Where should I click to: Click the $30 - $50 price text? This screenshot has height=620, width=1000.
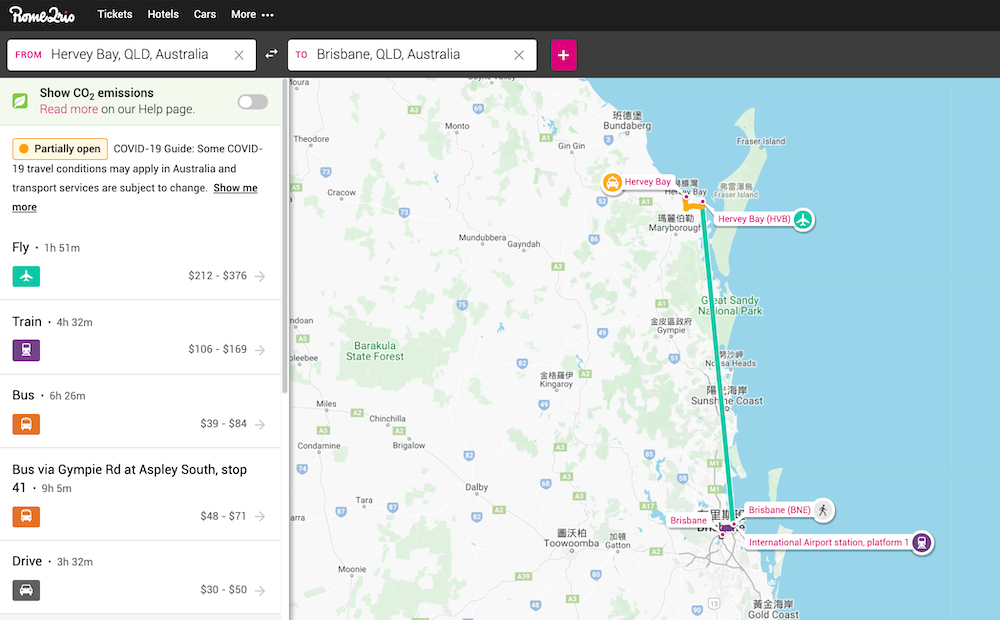click(x=223, y=589)
